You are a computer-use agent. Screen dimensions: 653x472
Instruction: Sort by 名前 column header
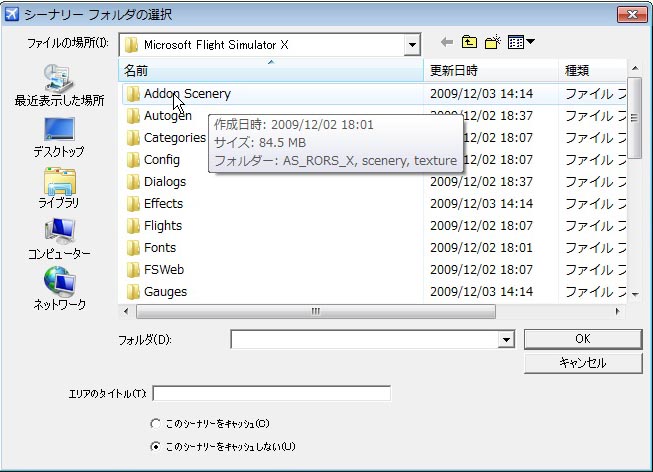tap(271, 70)
